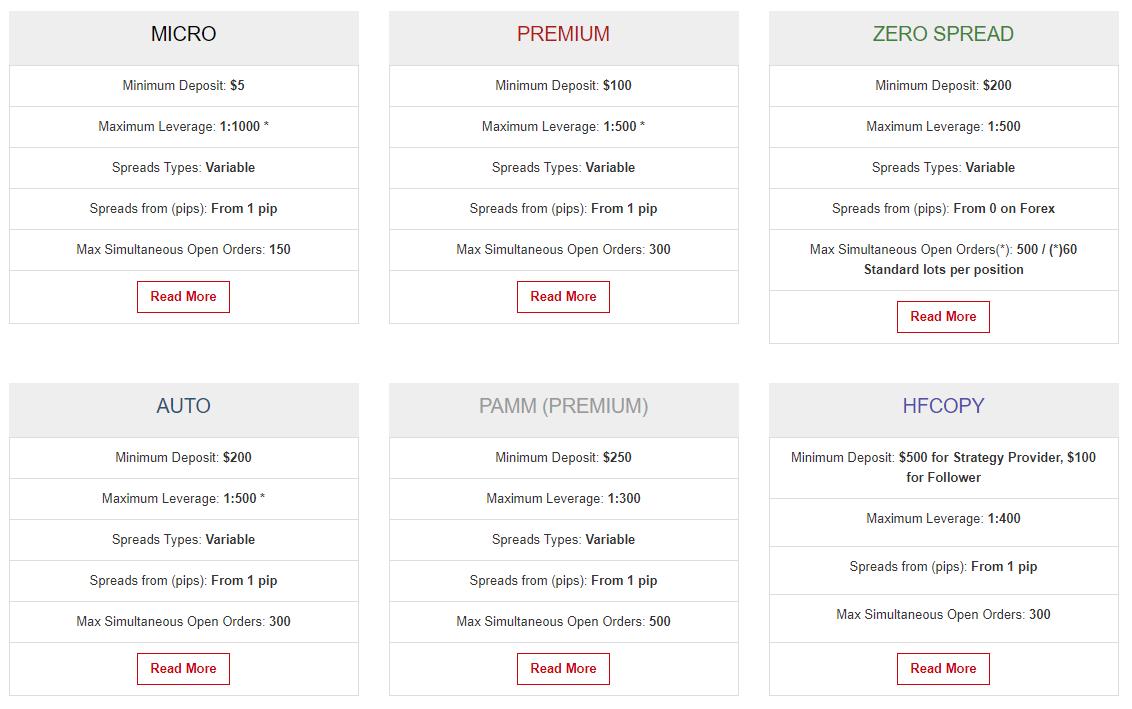The width and height of the screenshot is (1132, 709).
Task: Click Zero Spread's max simultaneous open orders row
Action: [x=943, y=260]
